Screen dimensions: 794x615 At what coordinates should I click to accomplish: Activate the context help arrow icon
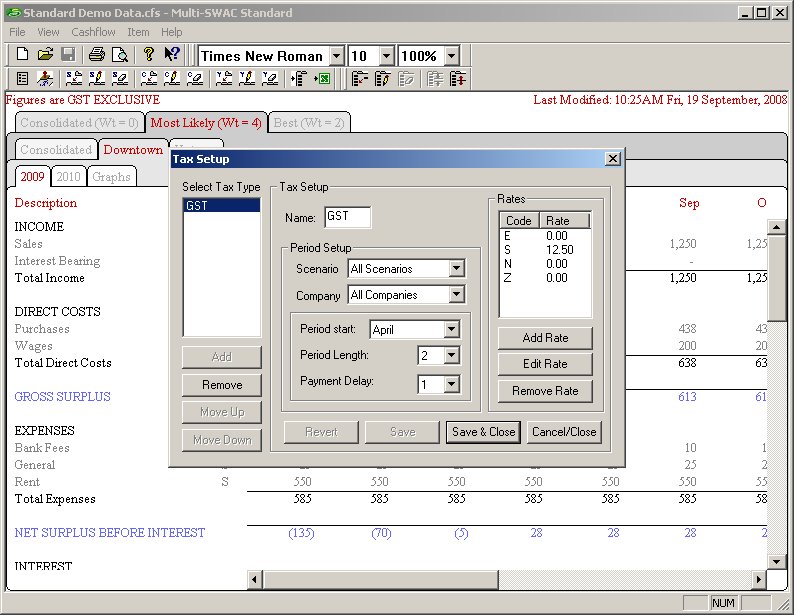point(172,55)
